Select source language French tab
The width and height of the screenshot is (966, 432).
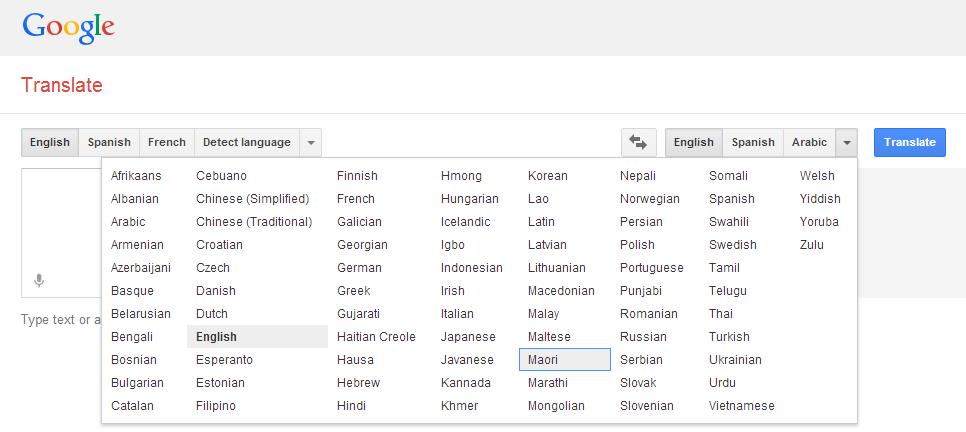167,142
